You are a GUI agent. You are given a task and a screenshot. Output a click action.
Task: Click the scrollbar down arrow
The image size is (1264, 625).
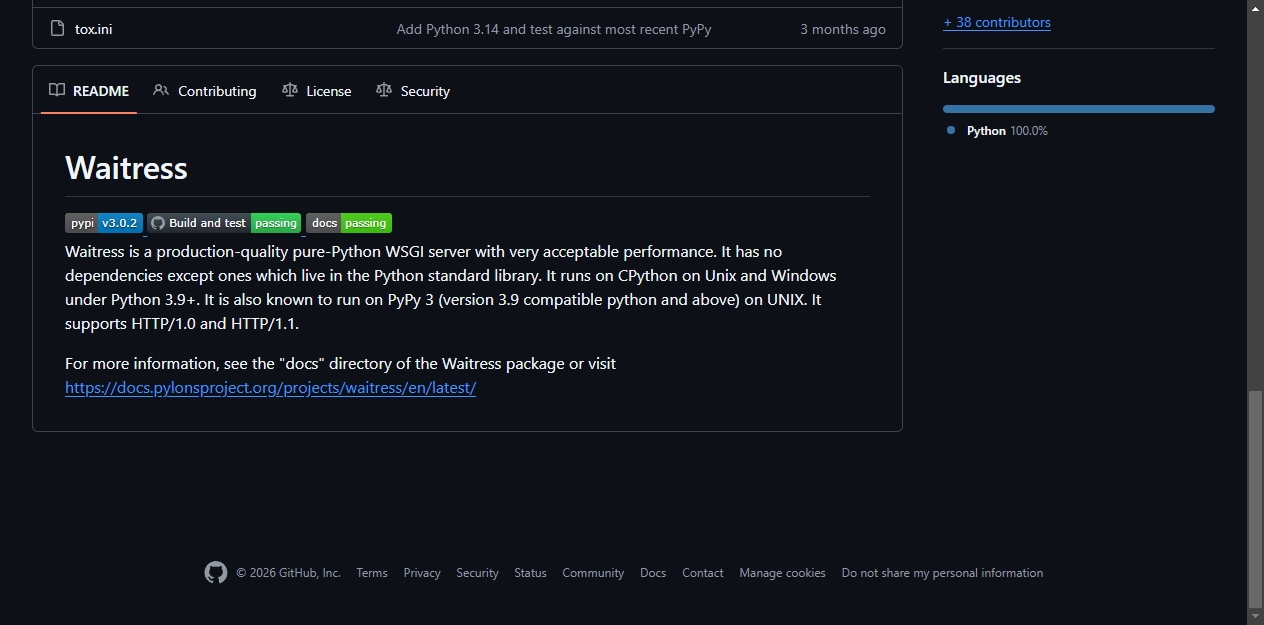(x=1255, y=617)
